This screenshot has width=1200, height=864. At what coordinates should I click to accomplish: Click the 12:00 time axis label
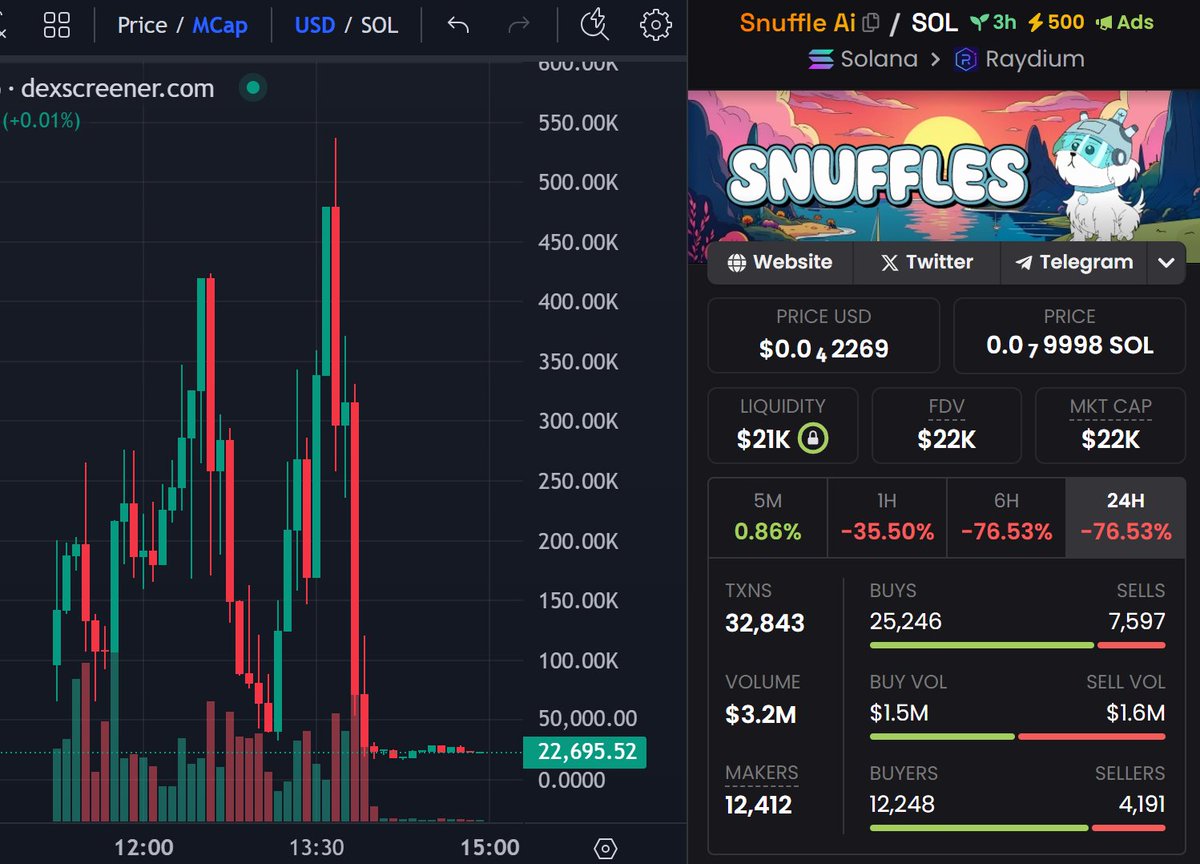click(x=144, y=848)
